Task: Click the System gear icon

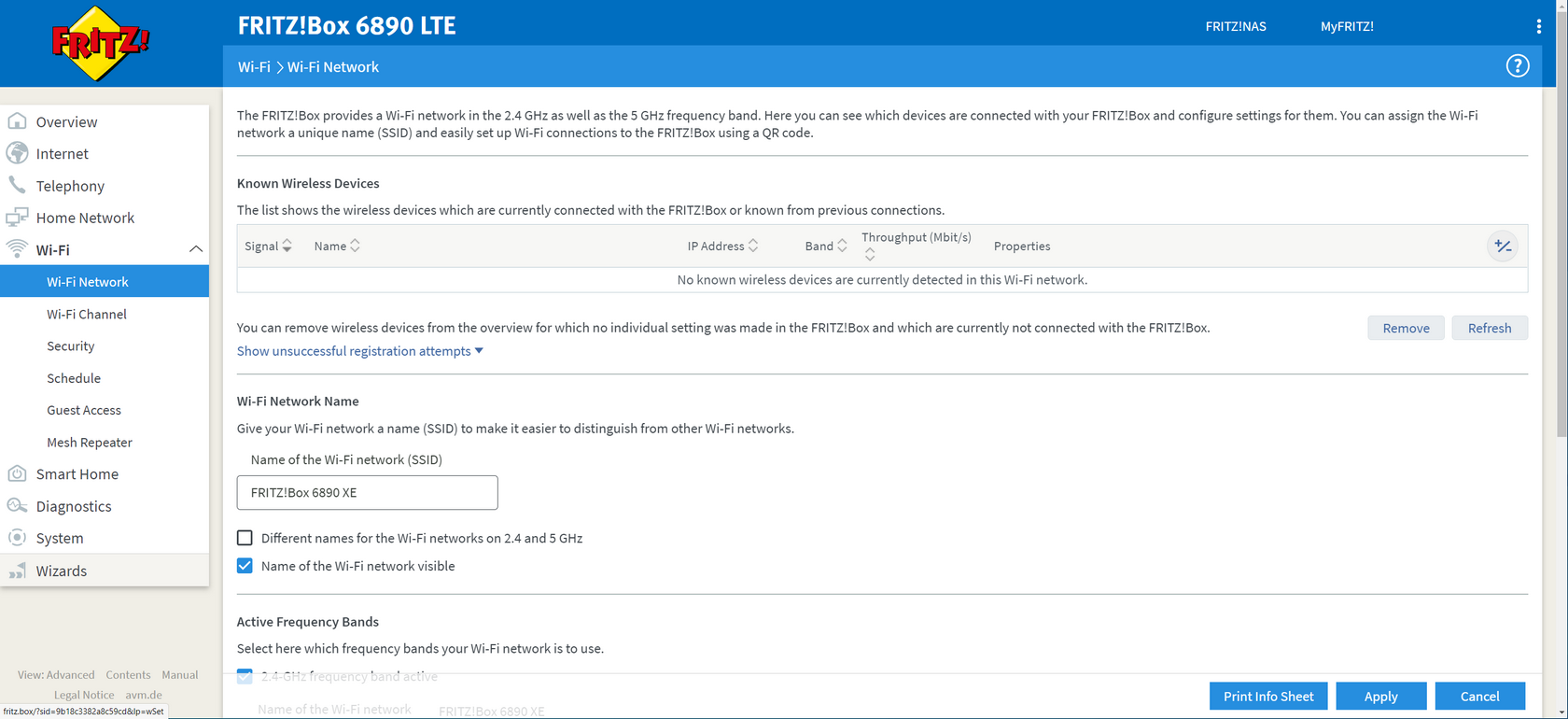Action: (x=17, y=538)
